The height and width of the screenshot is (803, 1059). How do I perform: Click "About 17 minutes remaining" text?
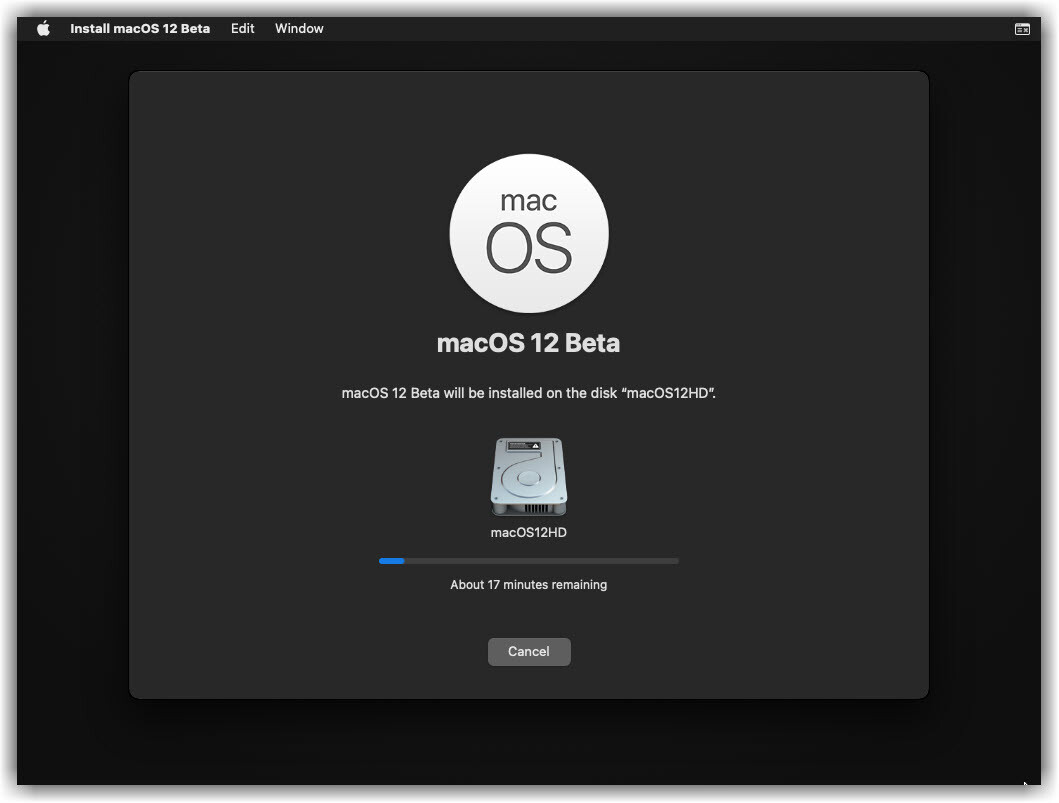coord(529,585)
